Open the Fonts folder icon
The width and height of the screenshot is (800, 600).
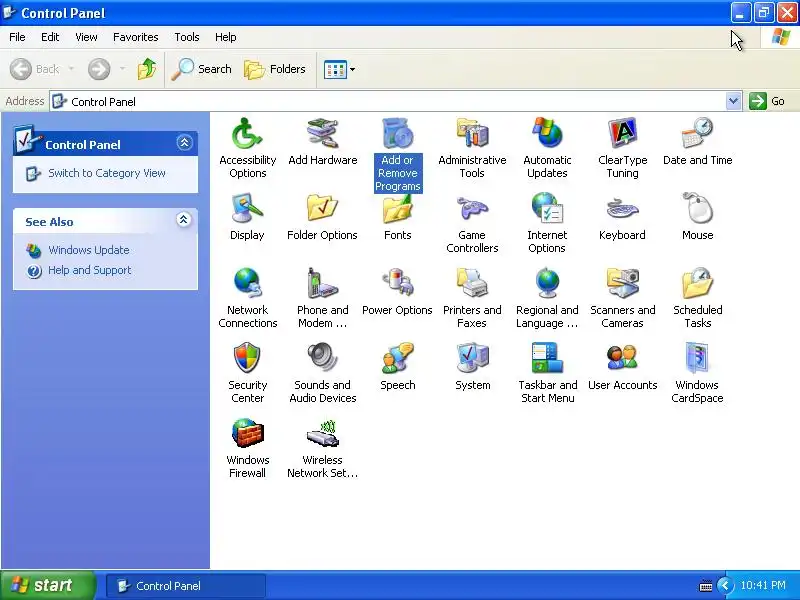point(398,217)
